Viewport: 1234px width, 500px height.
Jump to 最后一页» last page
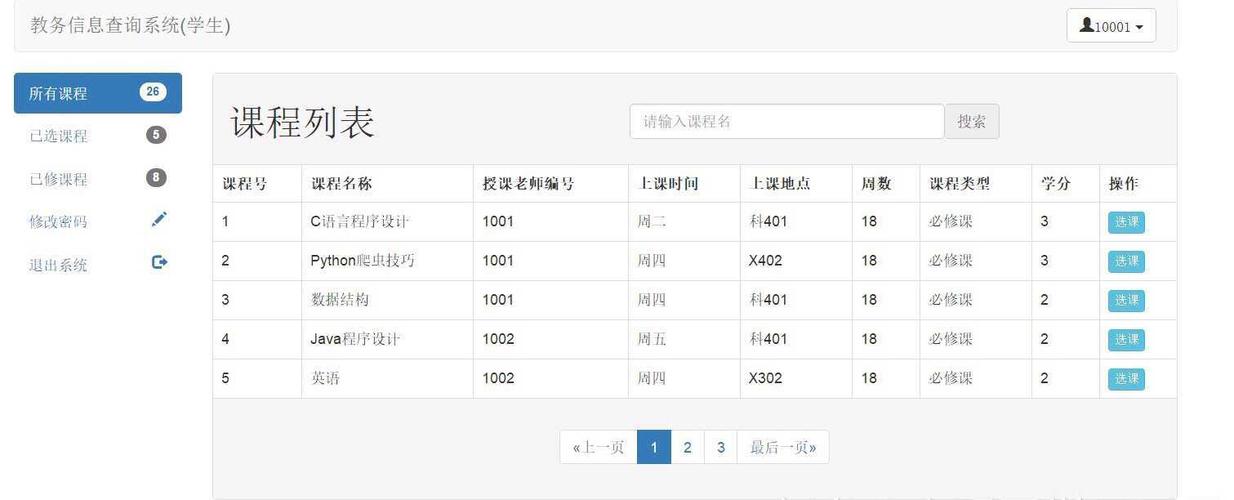pyautogui.click(x=783, y=447)
